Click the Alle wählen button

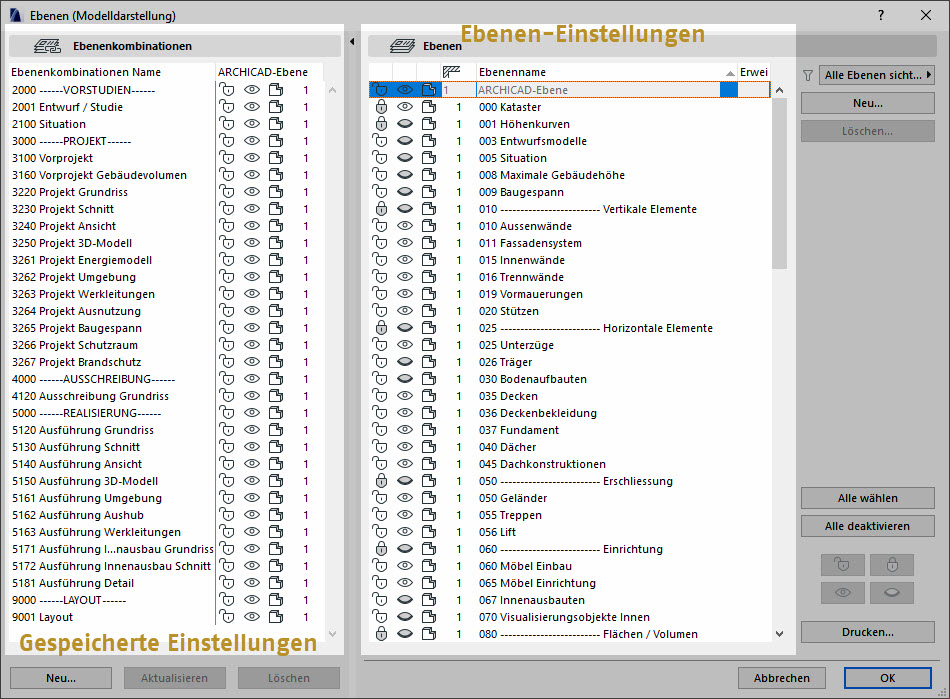coord(868,498)
